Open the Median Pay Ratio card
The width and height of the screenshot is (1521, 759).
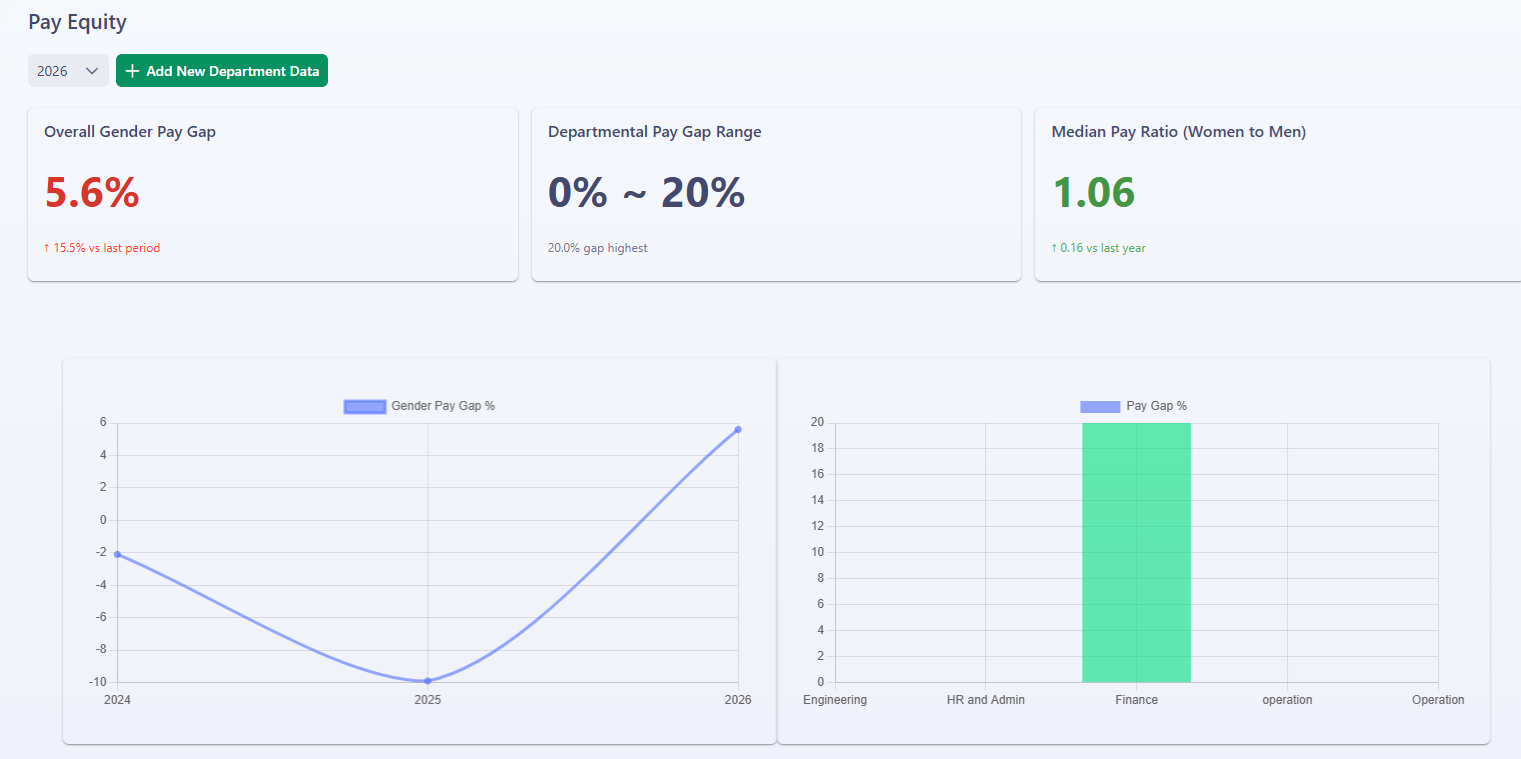click(1278, 194)
